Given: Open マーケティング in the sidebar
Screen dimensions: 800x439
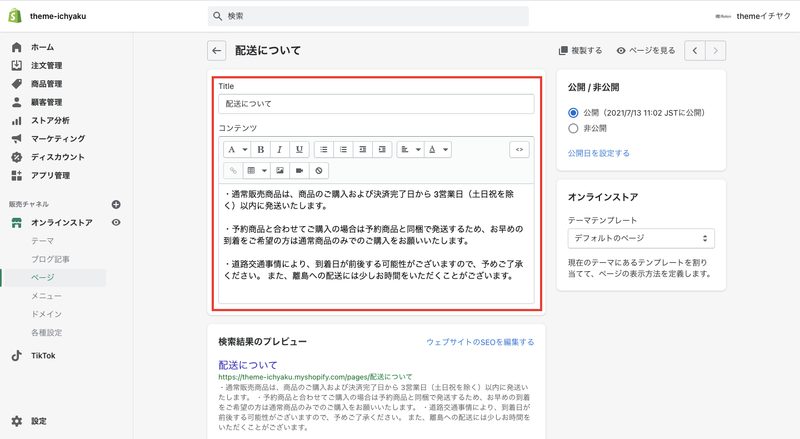Looking at the screenshot, I should point(58,138).
